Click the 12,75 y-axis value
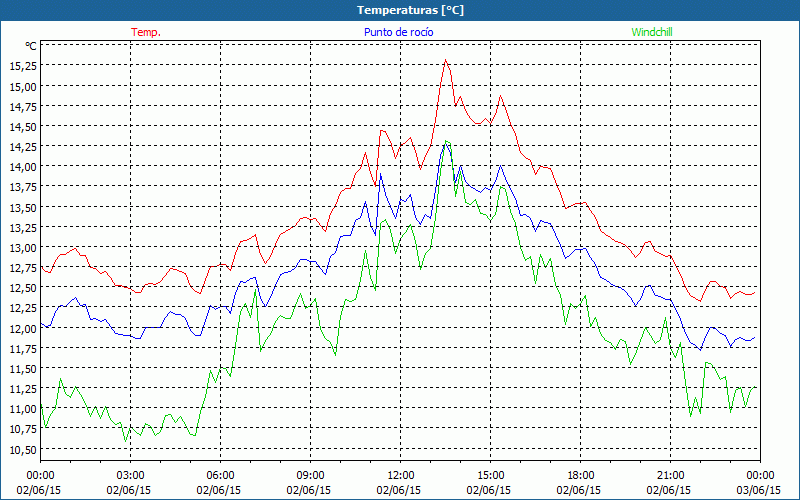800x500 pixels. pos(23,267)
